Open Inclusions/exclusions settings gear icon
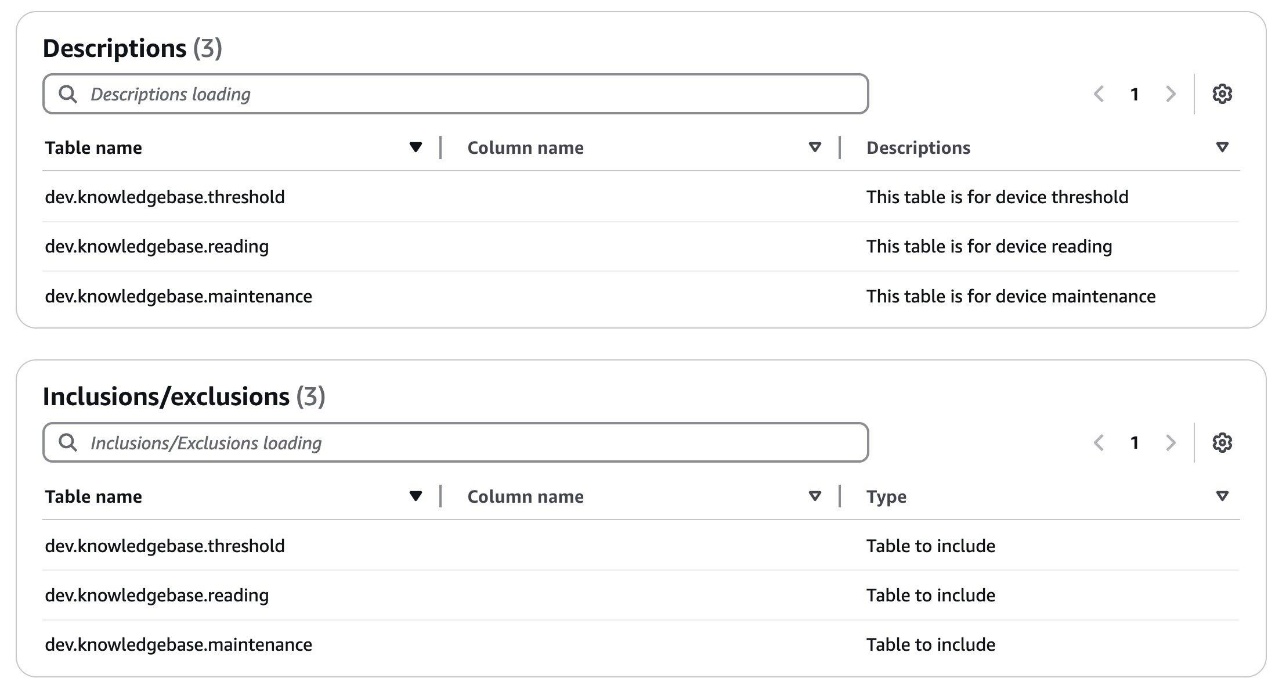This screenshot has height=685, width=1286. (x=1221, y=443)
